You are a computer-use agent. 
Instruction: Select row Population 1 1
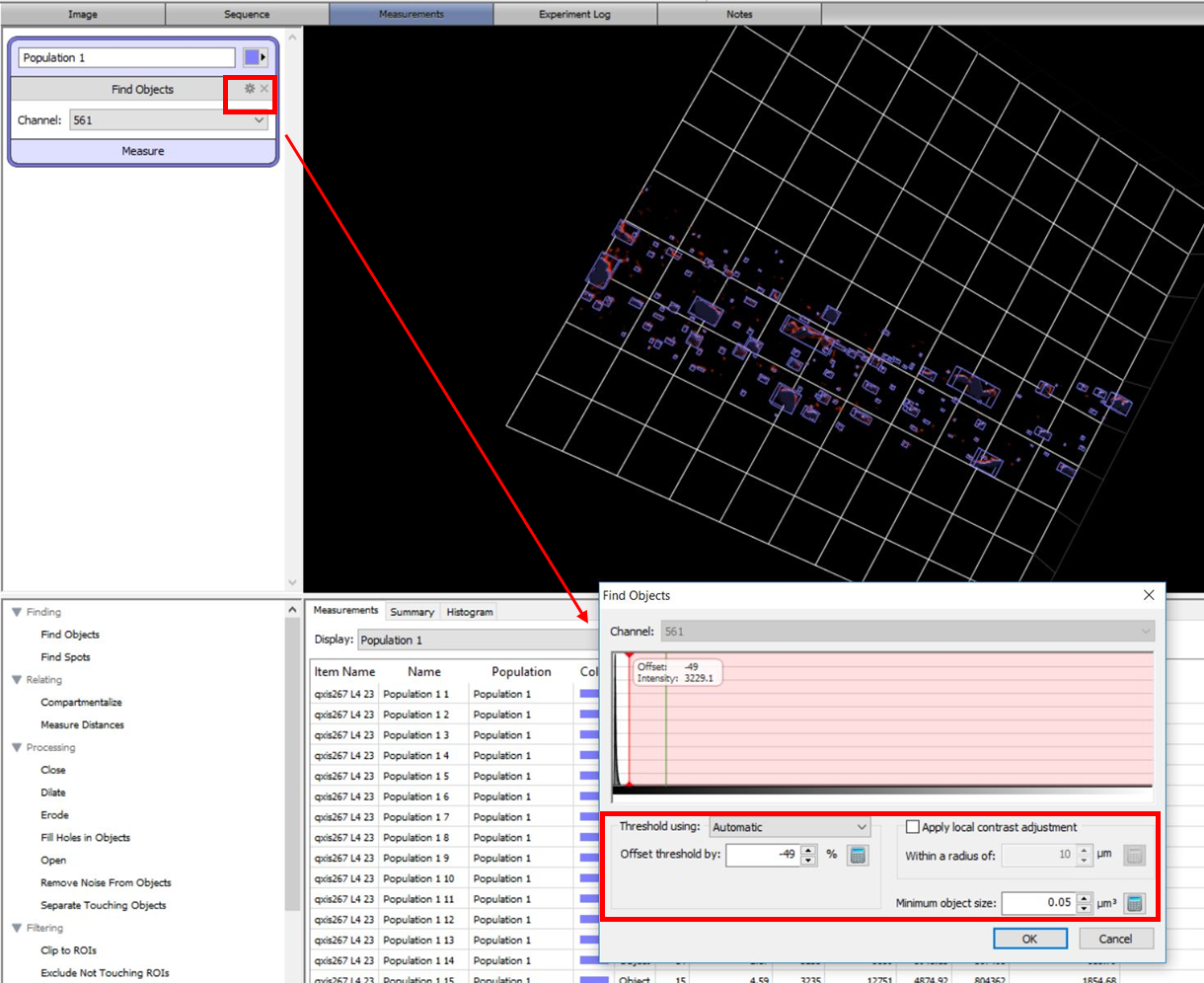(x=455, y=694)
